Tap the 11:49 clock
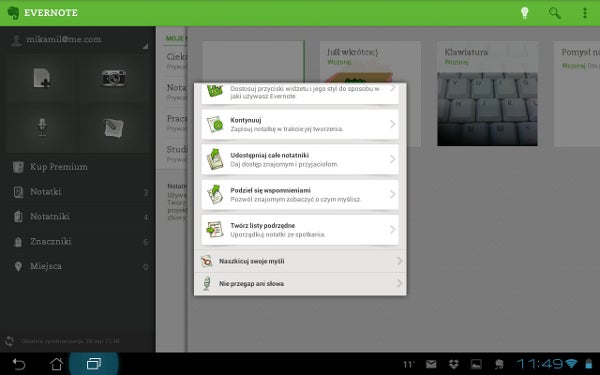 pos(540,364)
